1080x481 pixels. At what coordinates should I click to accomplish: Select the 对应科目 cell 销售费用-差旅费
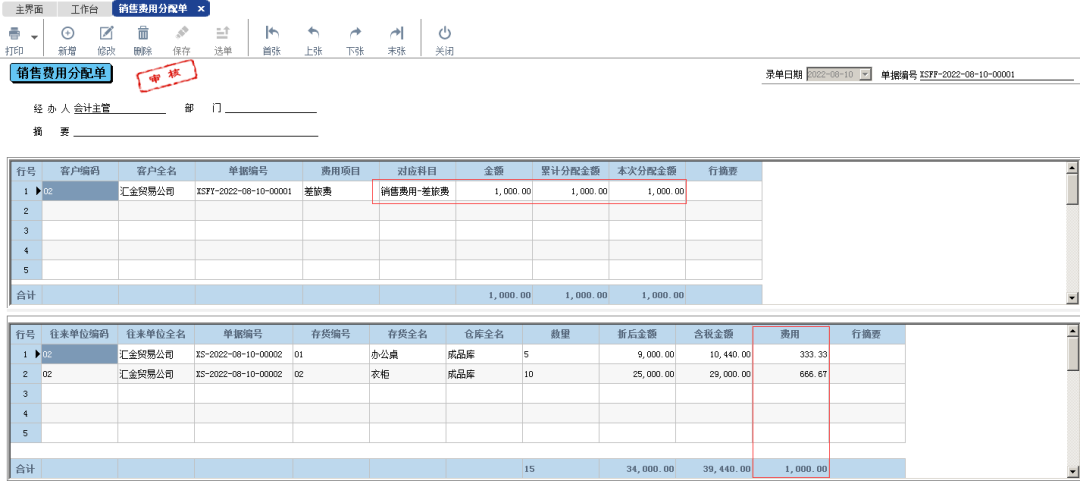(x=416, y=191)
